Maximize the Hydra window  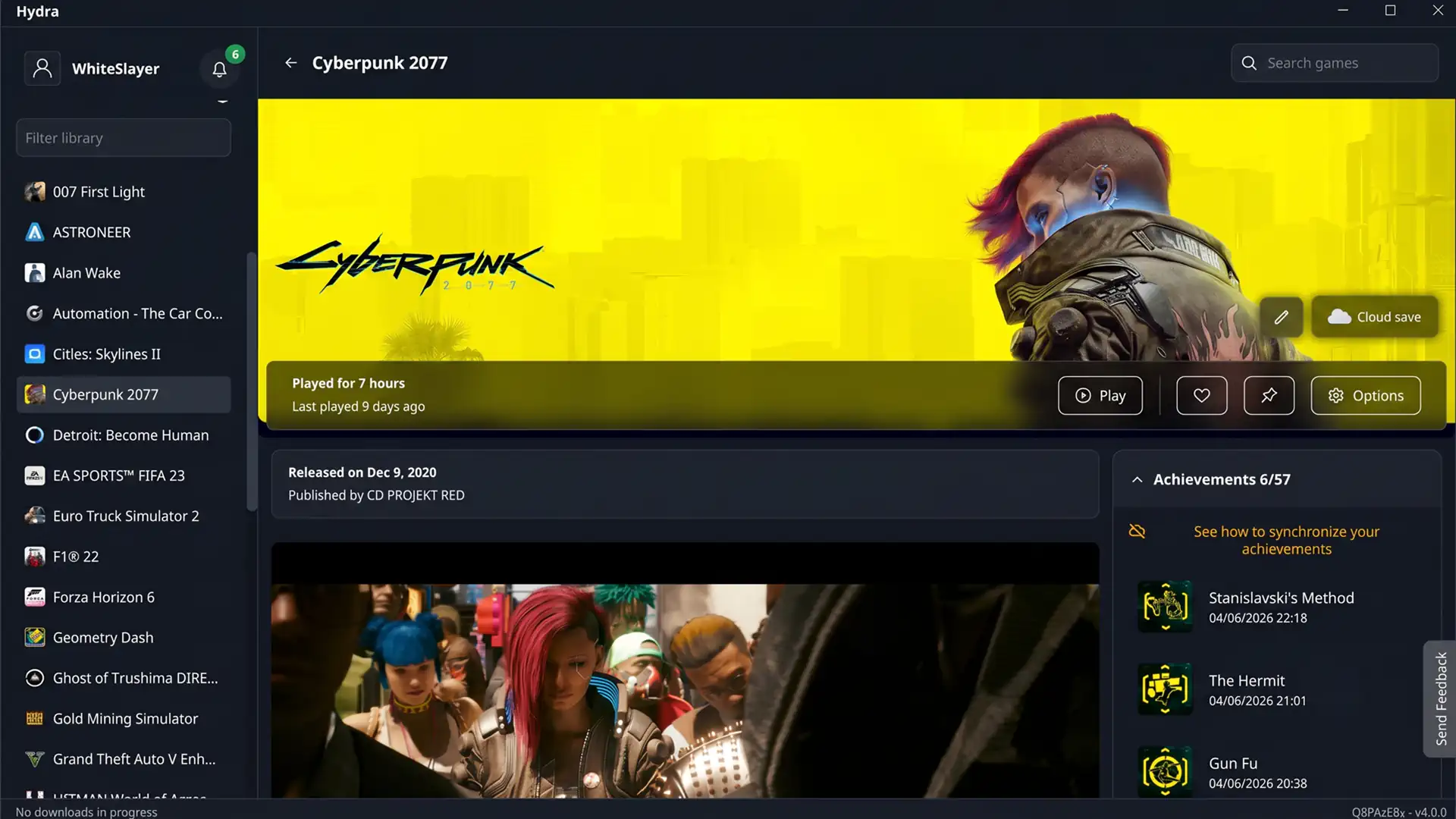point(1390,11)
